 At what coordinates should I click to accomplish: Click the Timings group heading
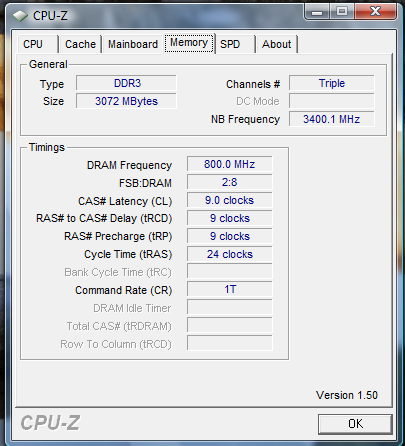pyautogui.click(x=47, y=147)
